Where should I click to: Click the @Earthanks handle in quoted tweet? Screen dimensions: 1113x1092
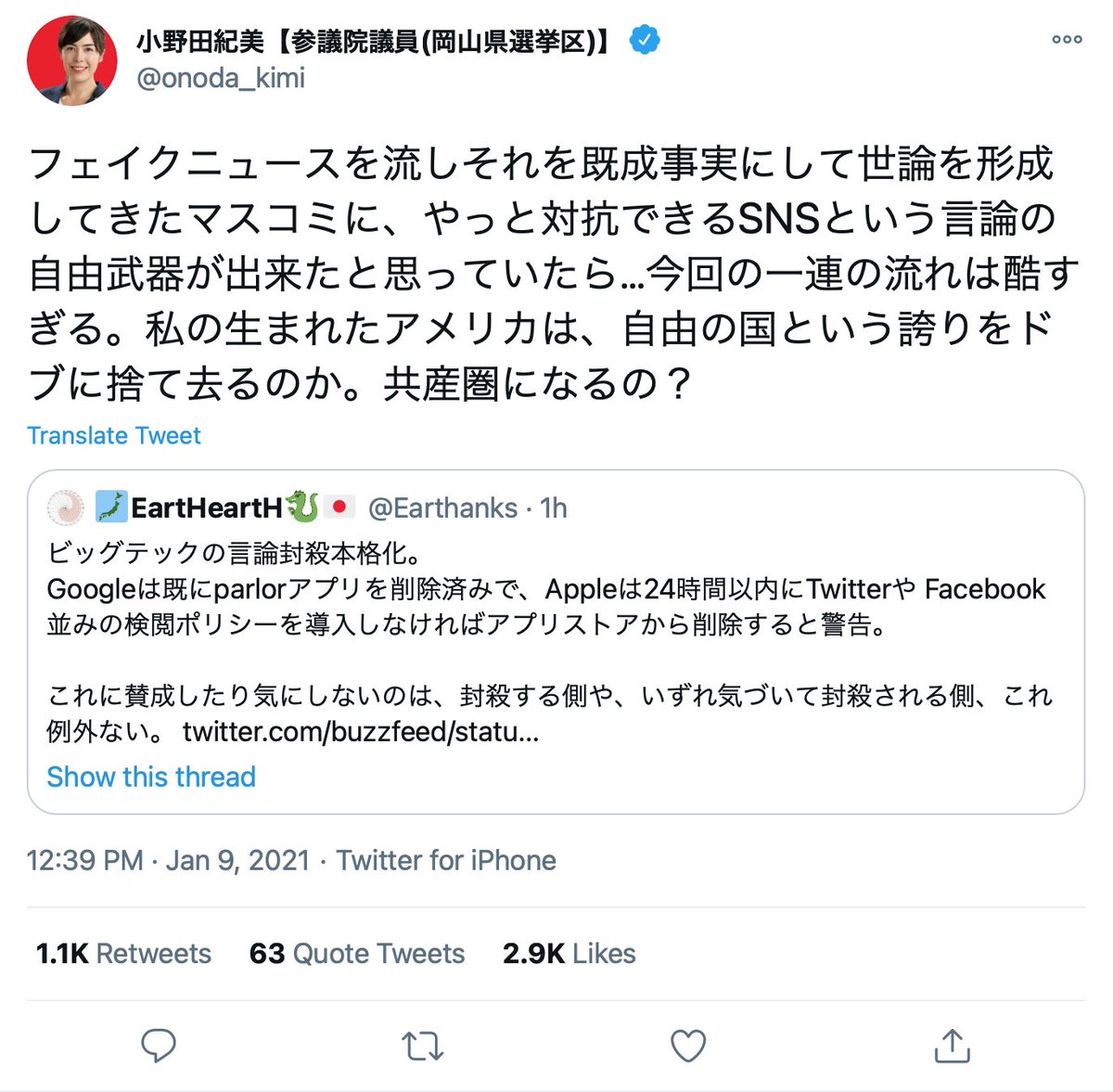(x=442, y=507)
